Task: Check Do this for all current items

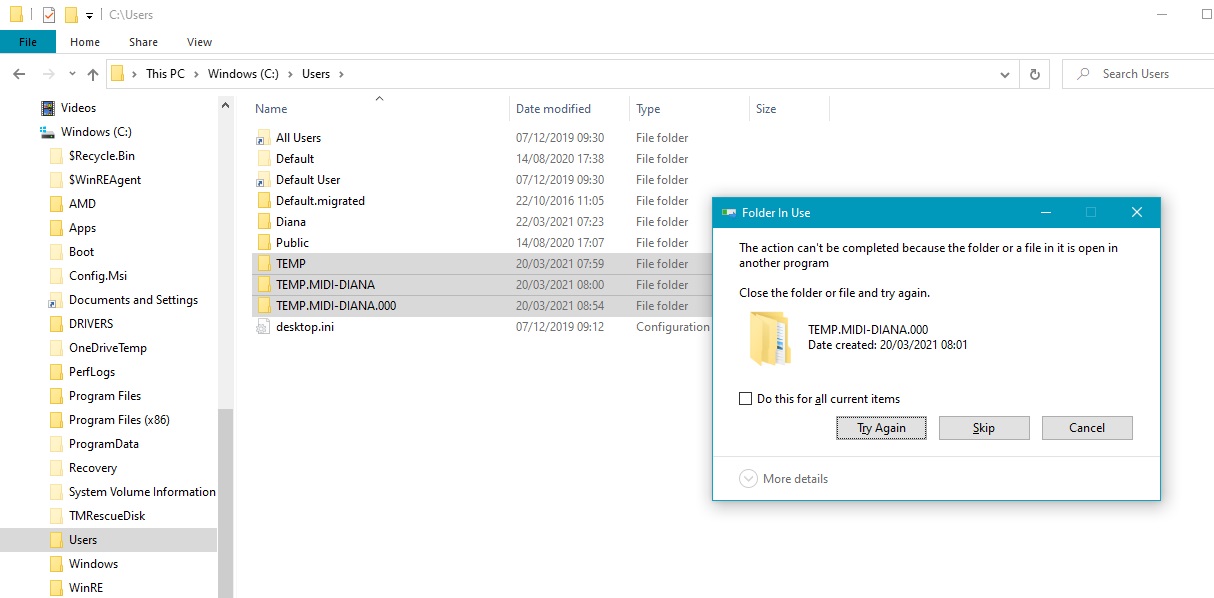Action: click(x=745, y=399)
